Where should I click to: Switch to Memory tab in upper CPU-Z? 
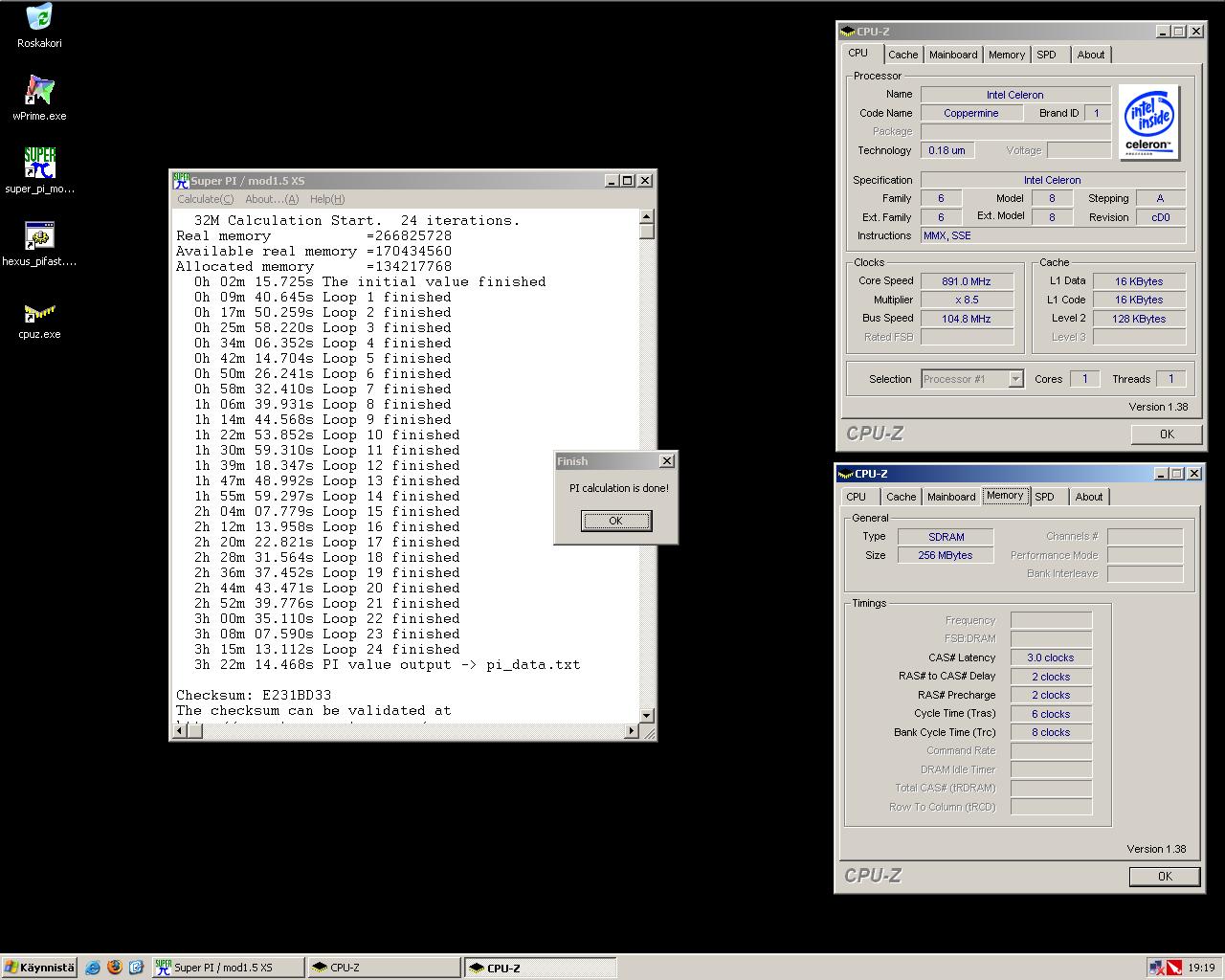[x=1007, y=55]
